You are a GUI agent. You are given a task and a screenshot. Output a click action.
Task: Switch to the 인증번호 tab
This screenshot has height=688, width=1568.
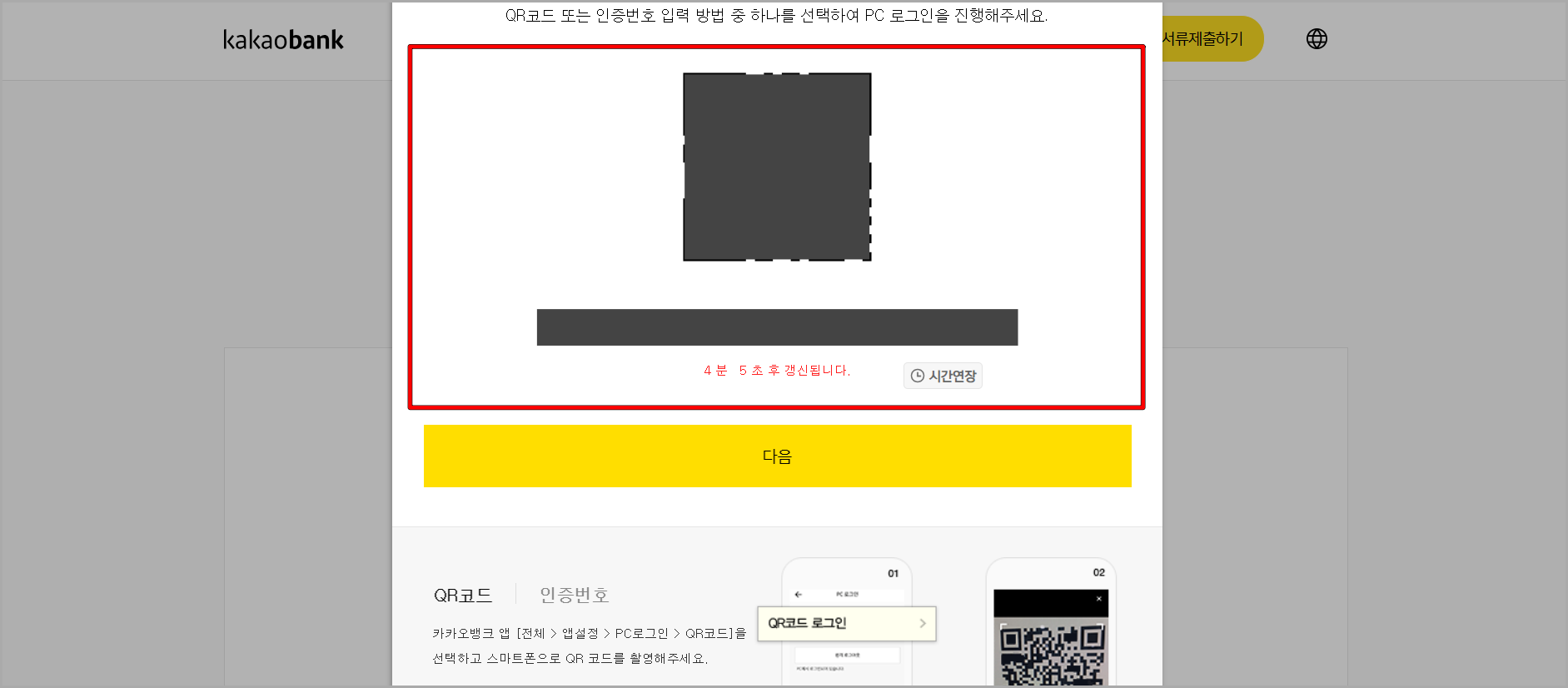(575, 595)
